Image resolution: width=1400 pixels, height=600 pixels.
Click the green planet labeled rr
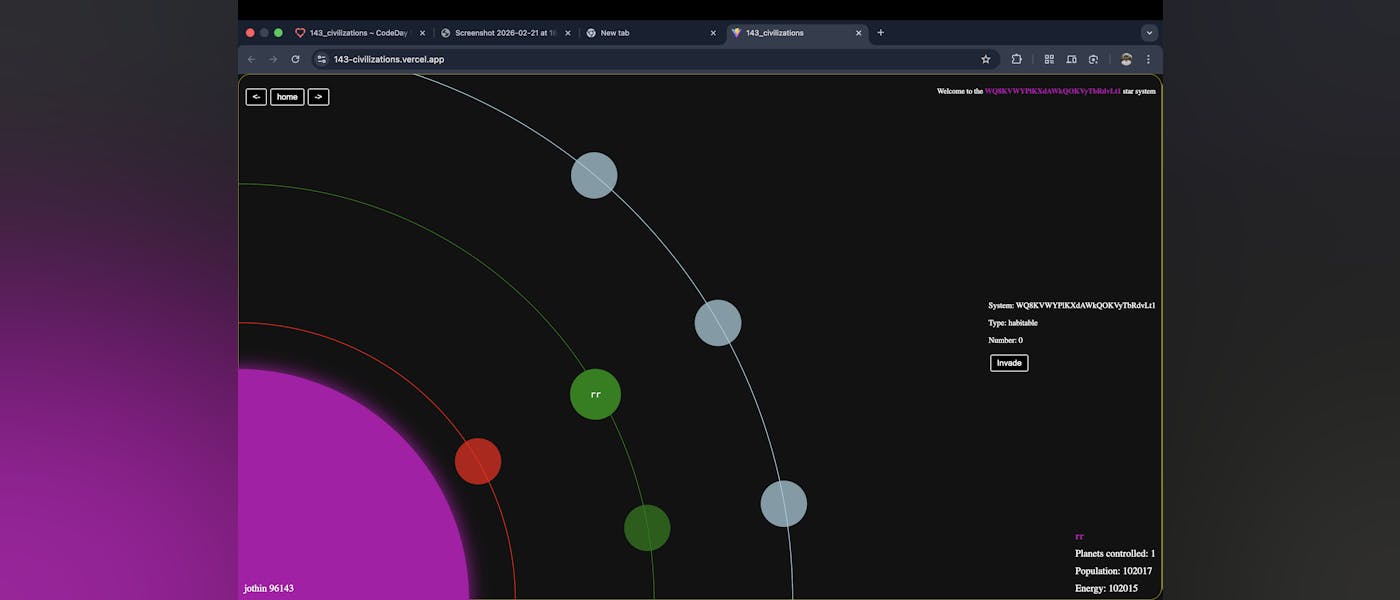tap(595, 394)
